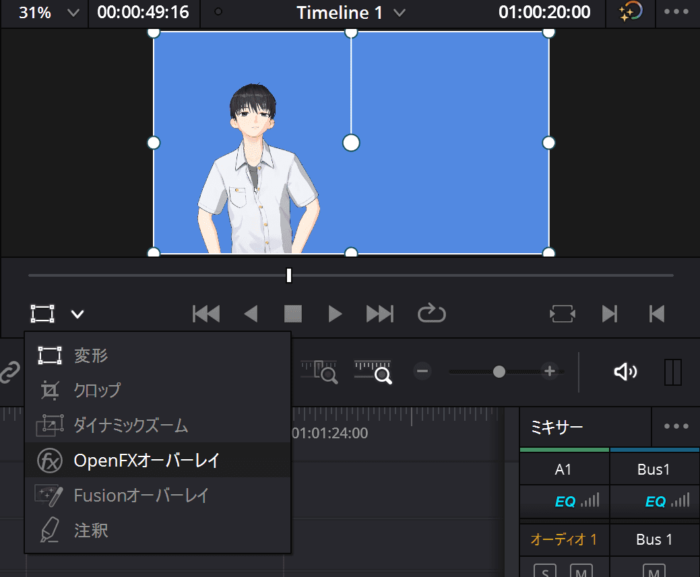Screen dimensions: 700x577
Task: Toggle mute M on Bus 1
Action: 654,571
